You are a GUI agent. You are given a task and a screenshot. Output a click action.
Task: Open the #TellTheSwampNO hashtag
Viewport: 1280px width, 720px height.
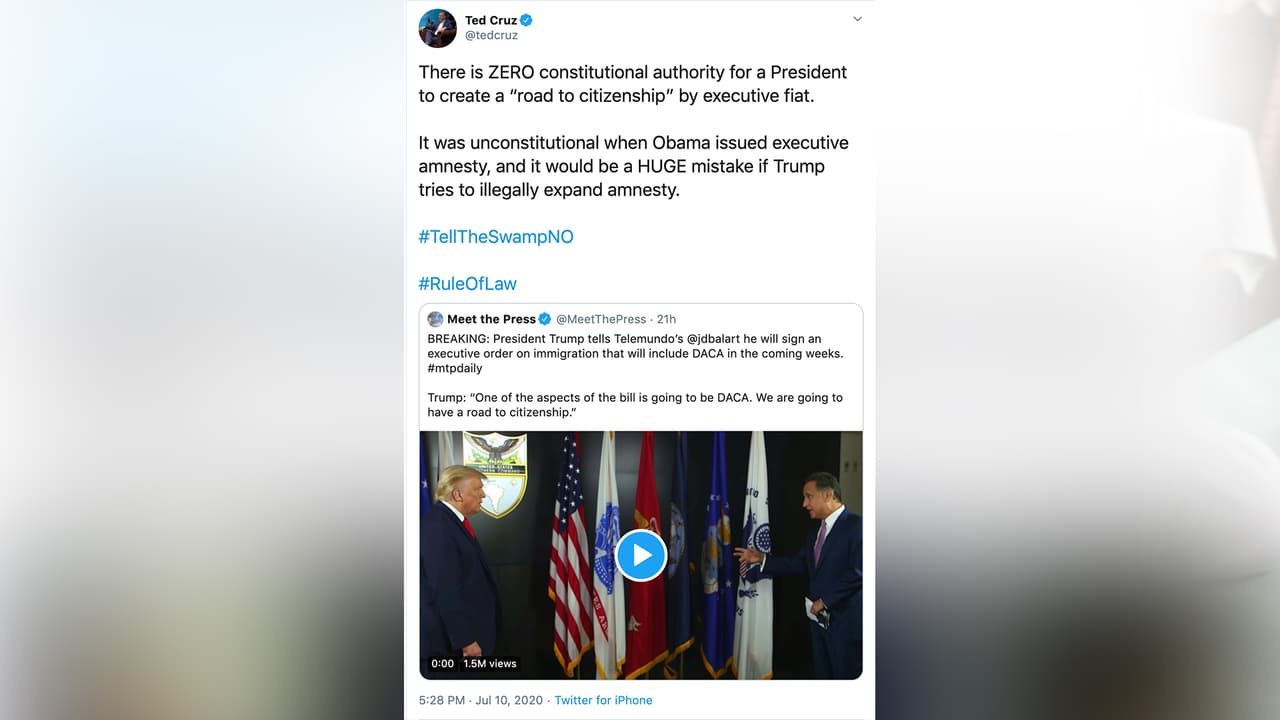pyautogui.click(x=496, y=236)
